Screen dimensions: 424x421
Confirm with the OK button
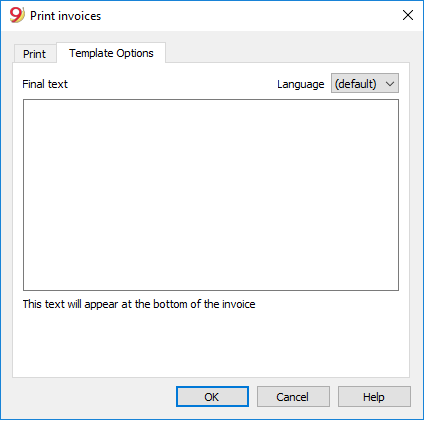coord(212,397)
